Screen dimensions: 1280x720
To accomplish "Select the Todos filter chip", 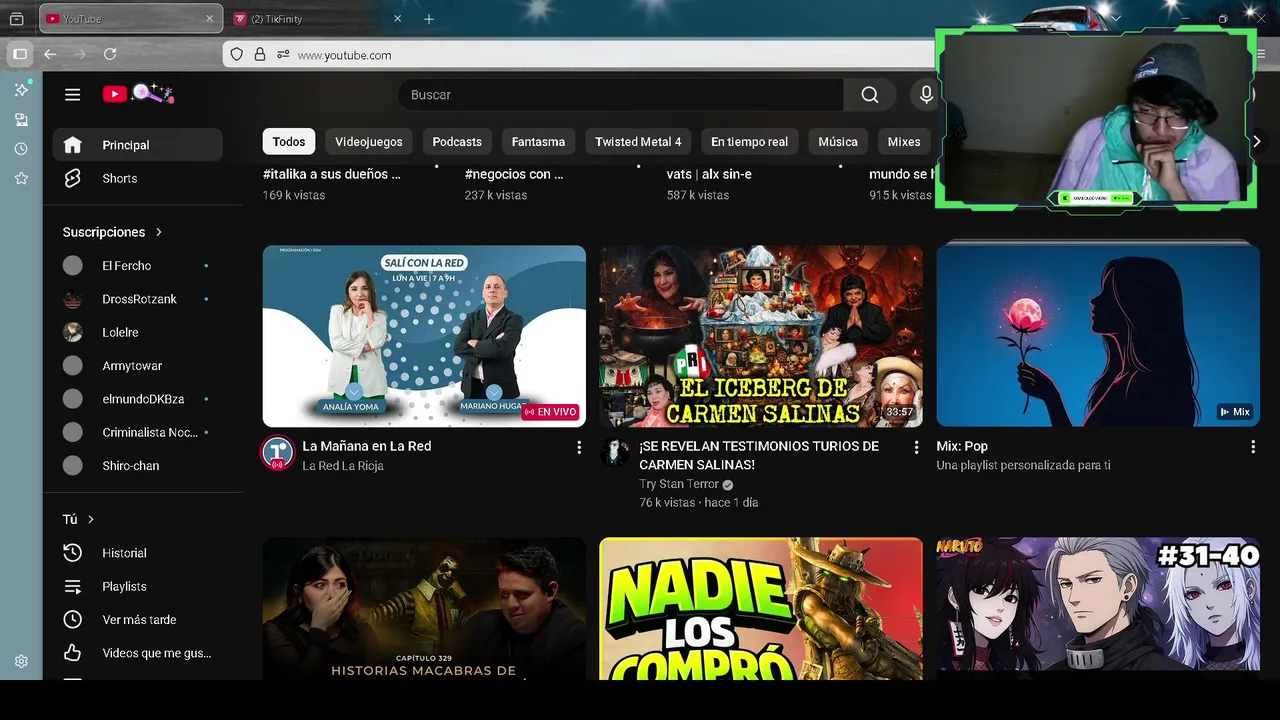I will [289, 142].
